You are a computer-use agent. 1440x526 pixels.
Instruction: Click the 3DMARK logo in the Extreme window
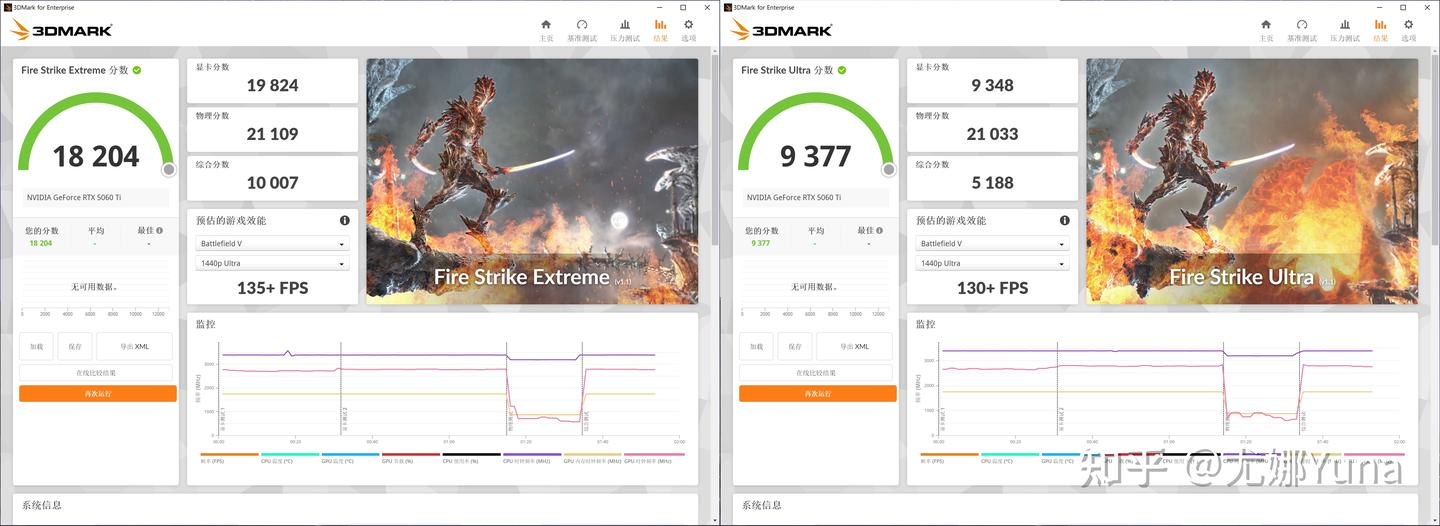pos(62,30)
